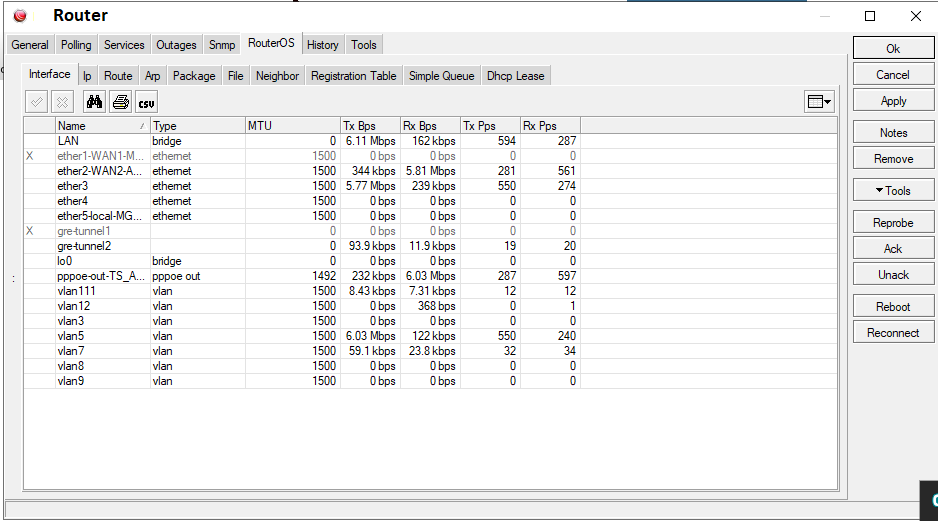The width and height of the screenshot is (938, 521).
Task: Click the Reprobe button
Action: tap(893, 223)
